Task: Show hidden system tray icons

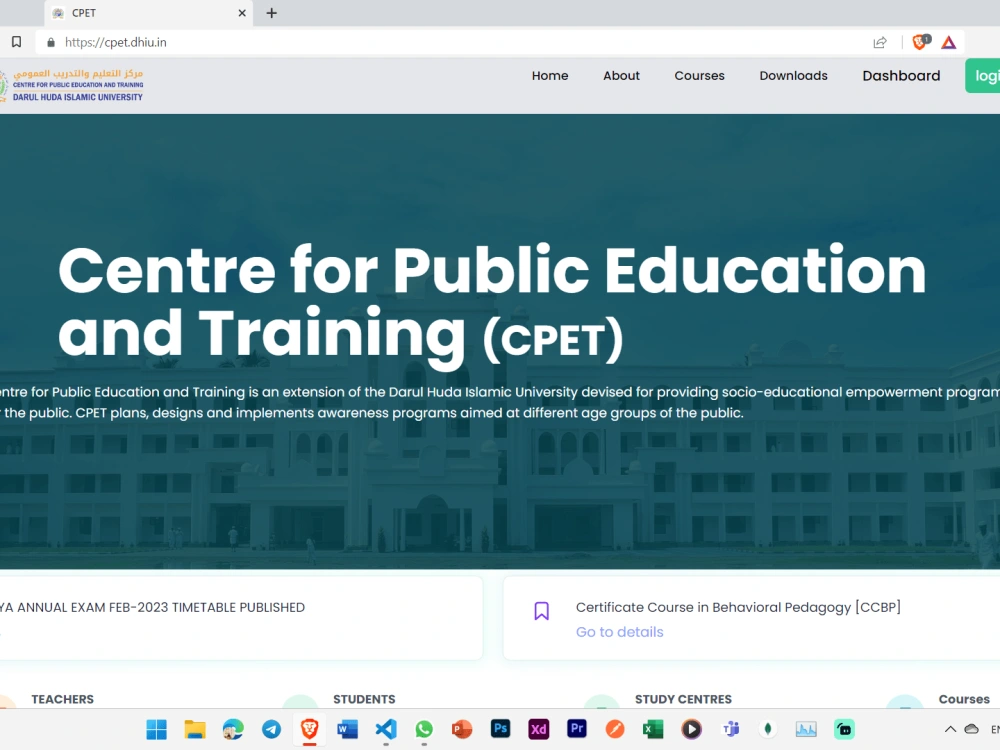Action: click(950, 729)
